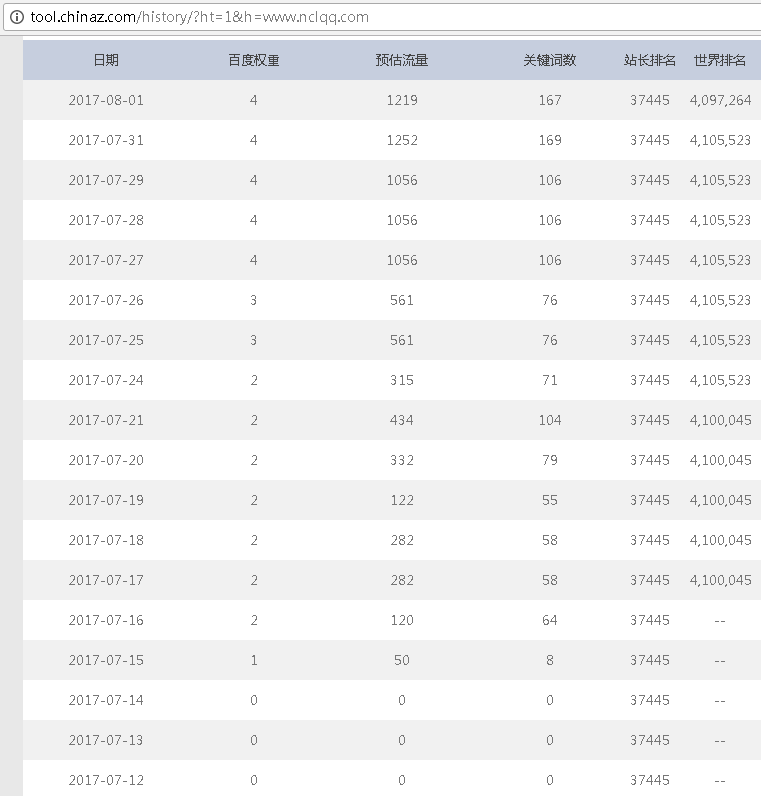
Task: Click the keyword count 169
Action: tap(550, 140)
